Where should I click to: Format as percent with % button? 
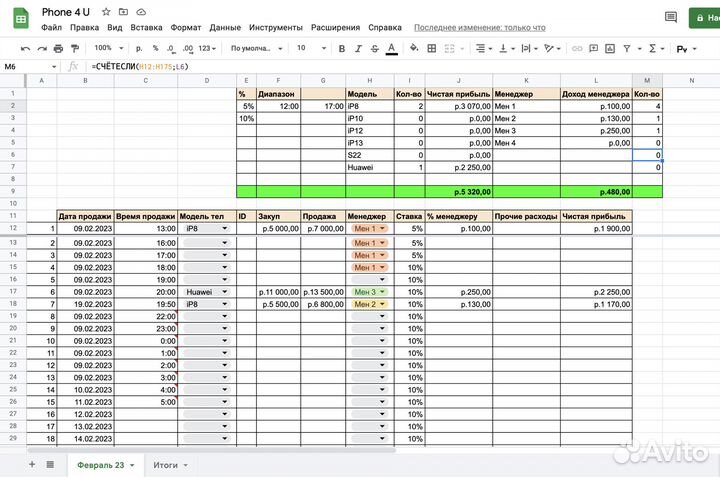pyautogui.click(x=156, y=48)
